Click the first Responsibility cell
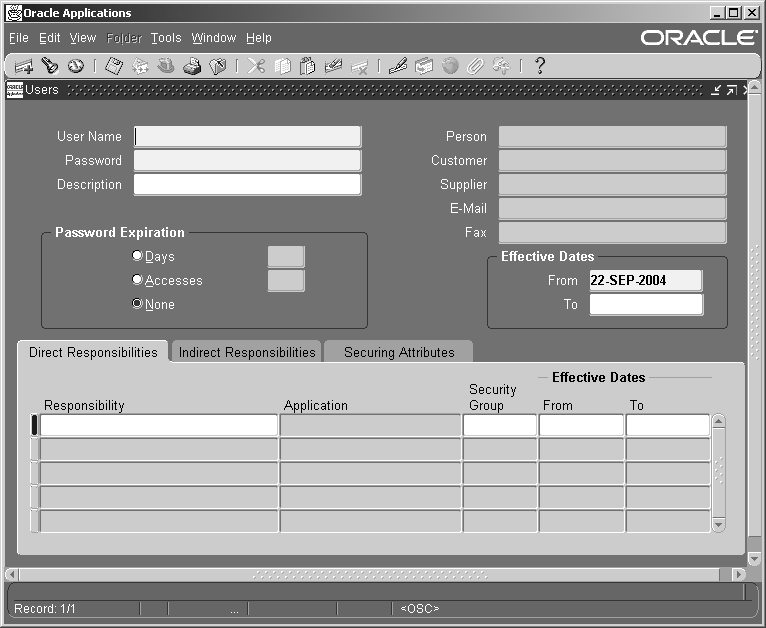This screenshot has height=628, width=766. 159,425
